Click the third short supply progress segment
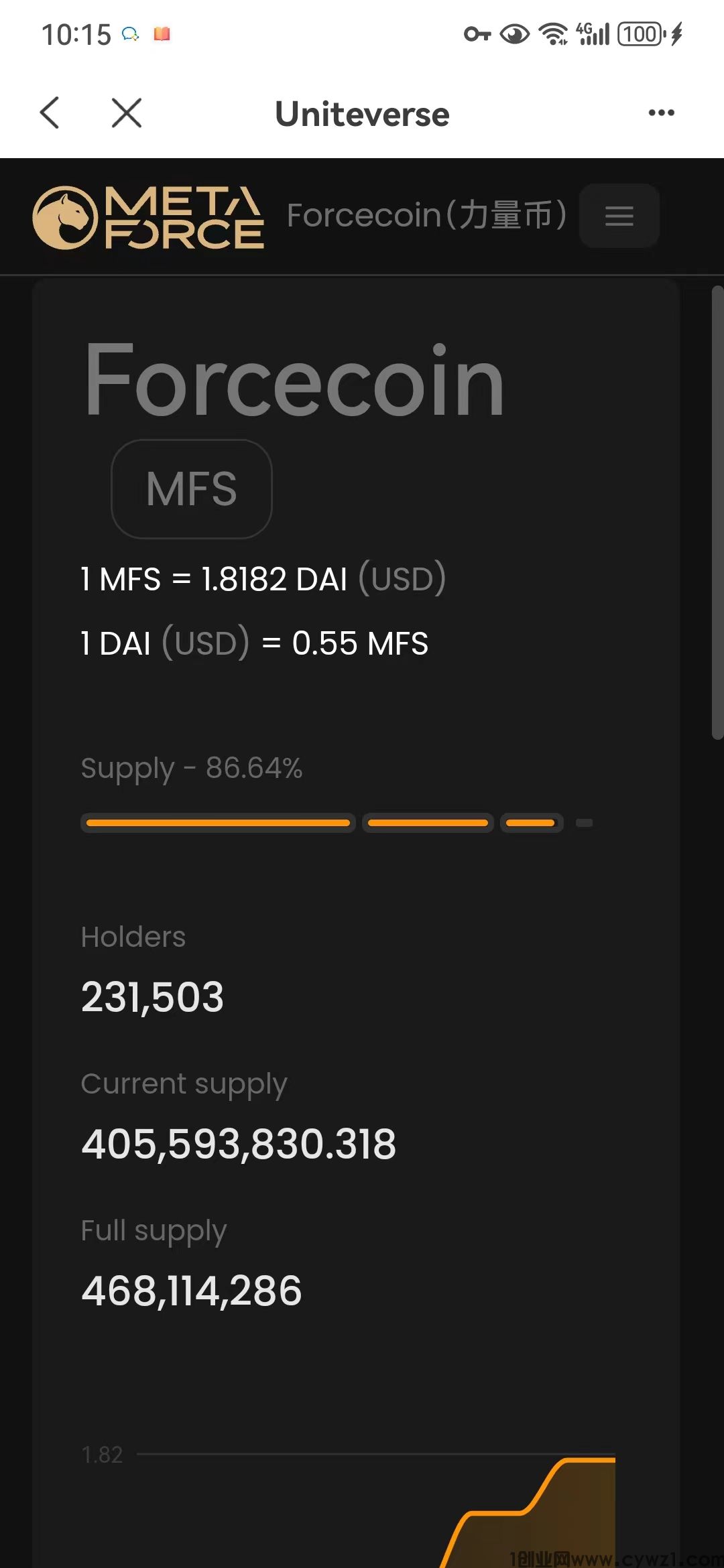This screenshot has width=724, height=1568. [531, 823]
